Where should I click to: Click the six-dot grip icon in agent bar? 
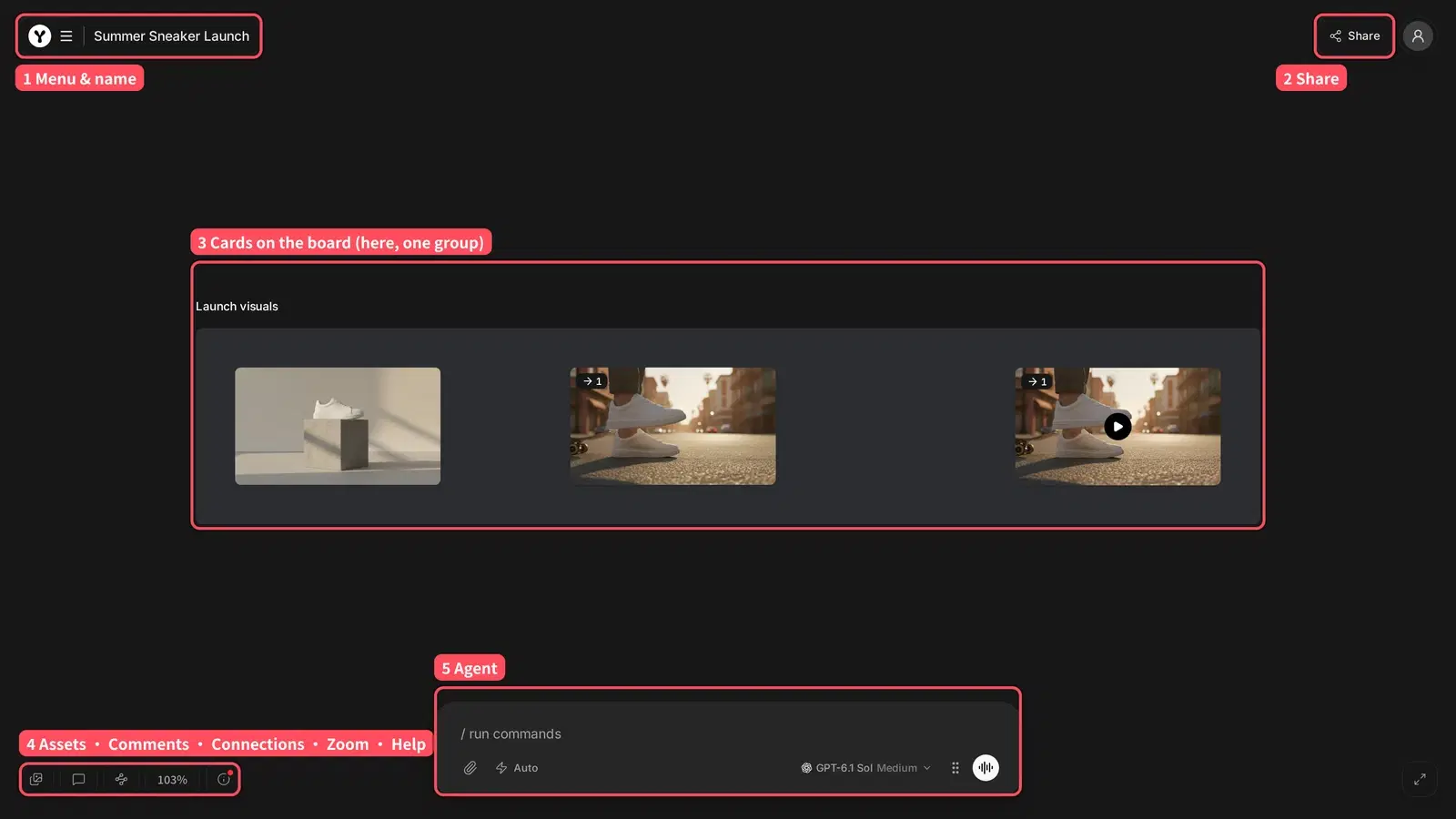click(x=955, y=768)
